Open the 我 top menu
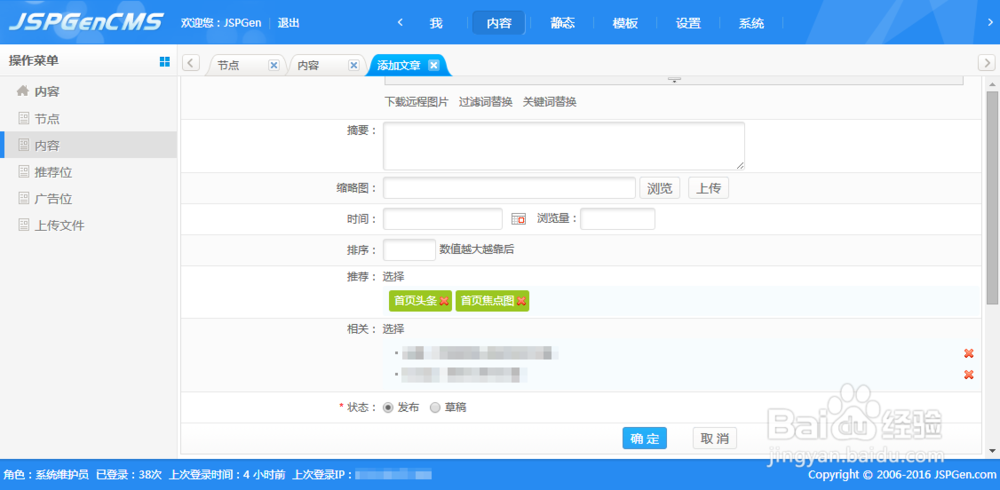This screenshot has width=1000, height=490. (436, 24)
